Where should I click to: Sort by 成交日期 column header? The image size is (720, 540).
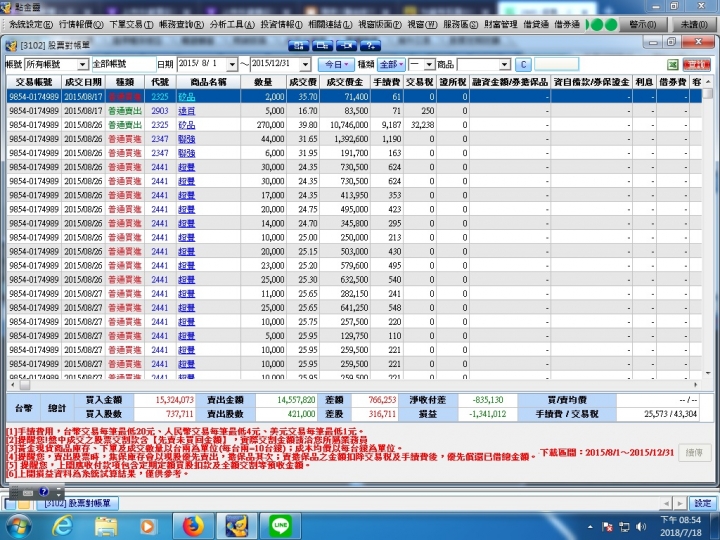[83, 82]
